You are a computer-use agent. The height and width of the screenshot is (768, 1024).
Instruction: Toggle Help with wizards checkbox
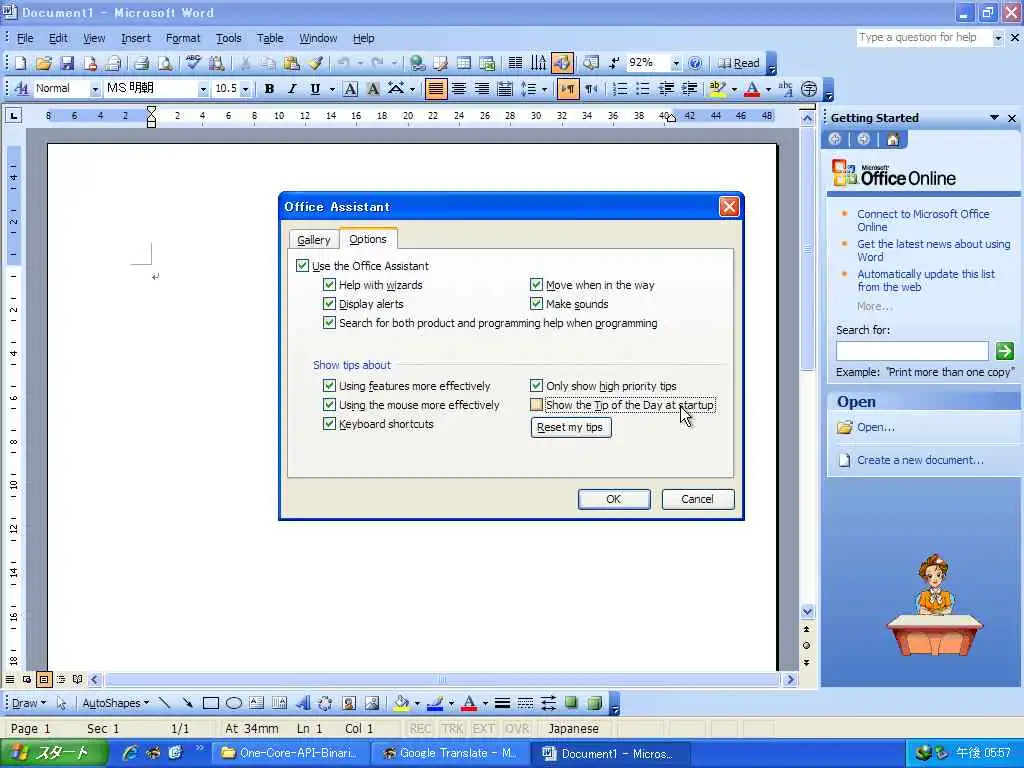(329, 285)
